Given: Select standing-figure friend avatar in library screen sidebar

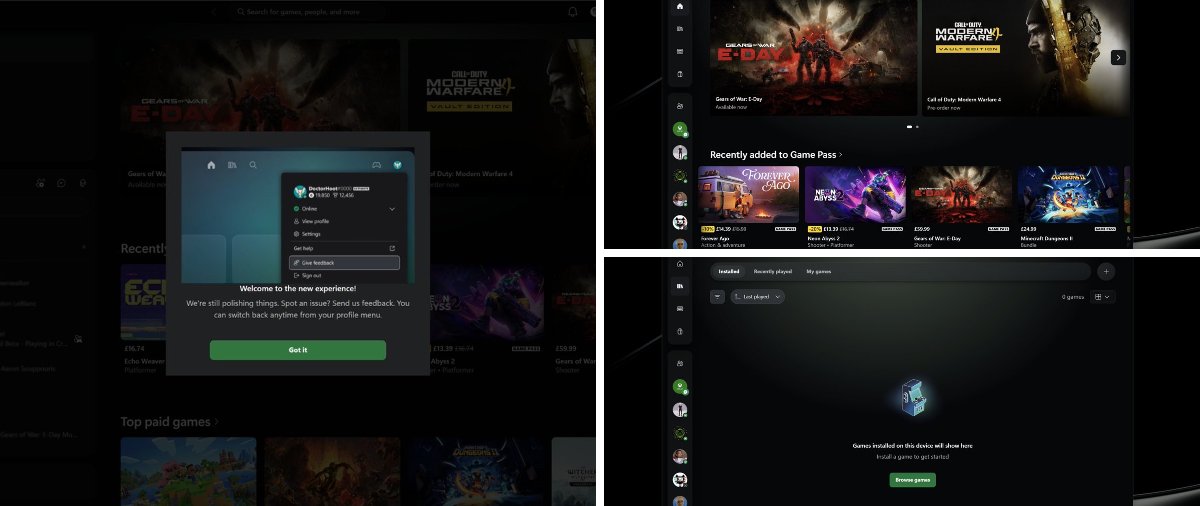Looking at the screenshot, I should (680, 410).
